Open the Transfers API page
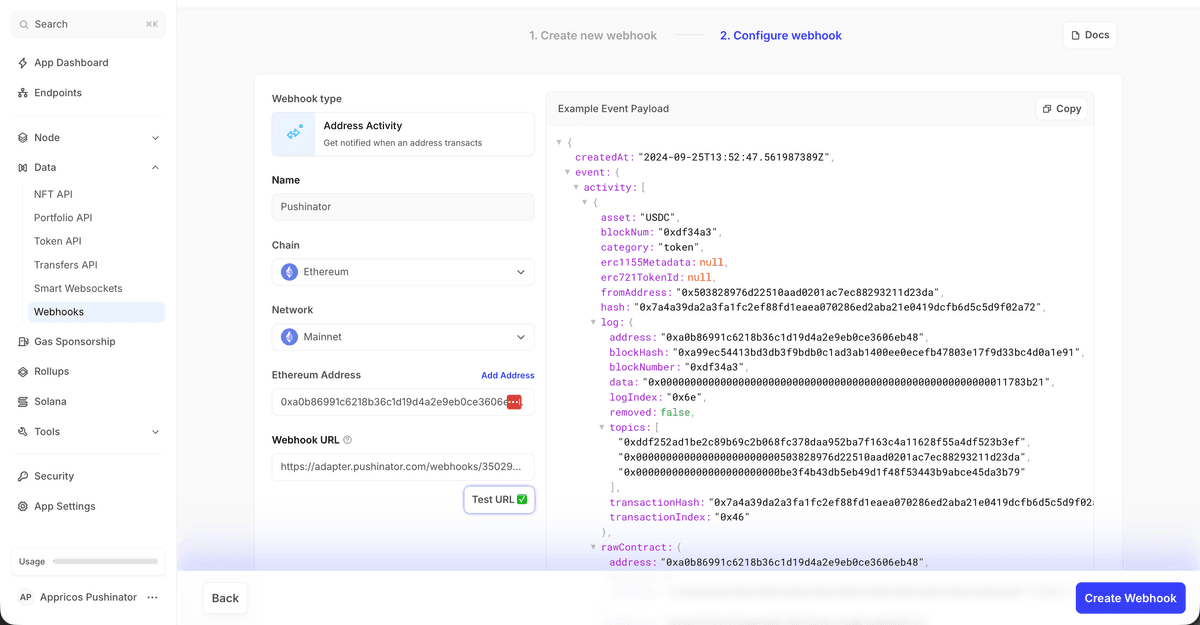This screenshot has width=1200, height=625. (66, 265)
